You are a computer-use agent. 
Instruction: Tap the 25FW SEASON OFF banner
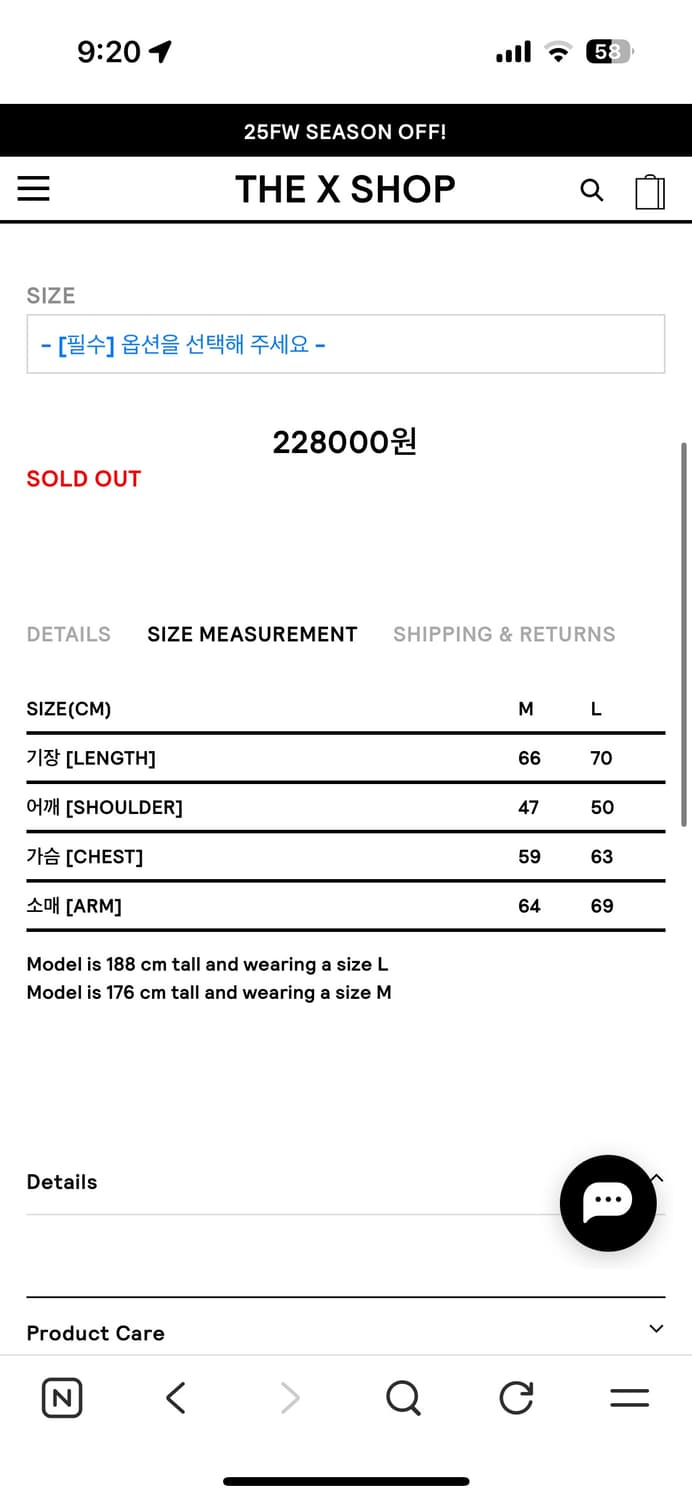(x=346, y=131)
